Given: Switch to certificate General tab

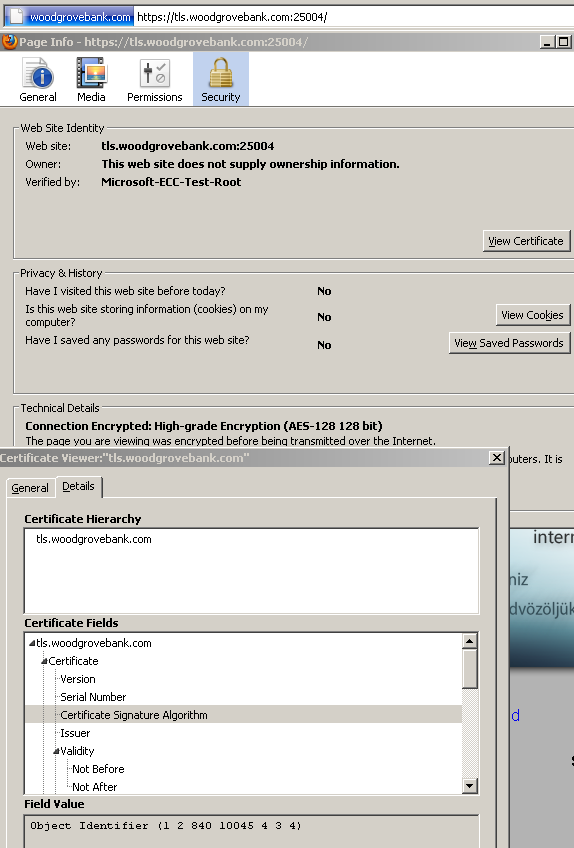Looking at the screenshot, I should click(x=30, y=488).
